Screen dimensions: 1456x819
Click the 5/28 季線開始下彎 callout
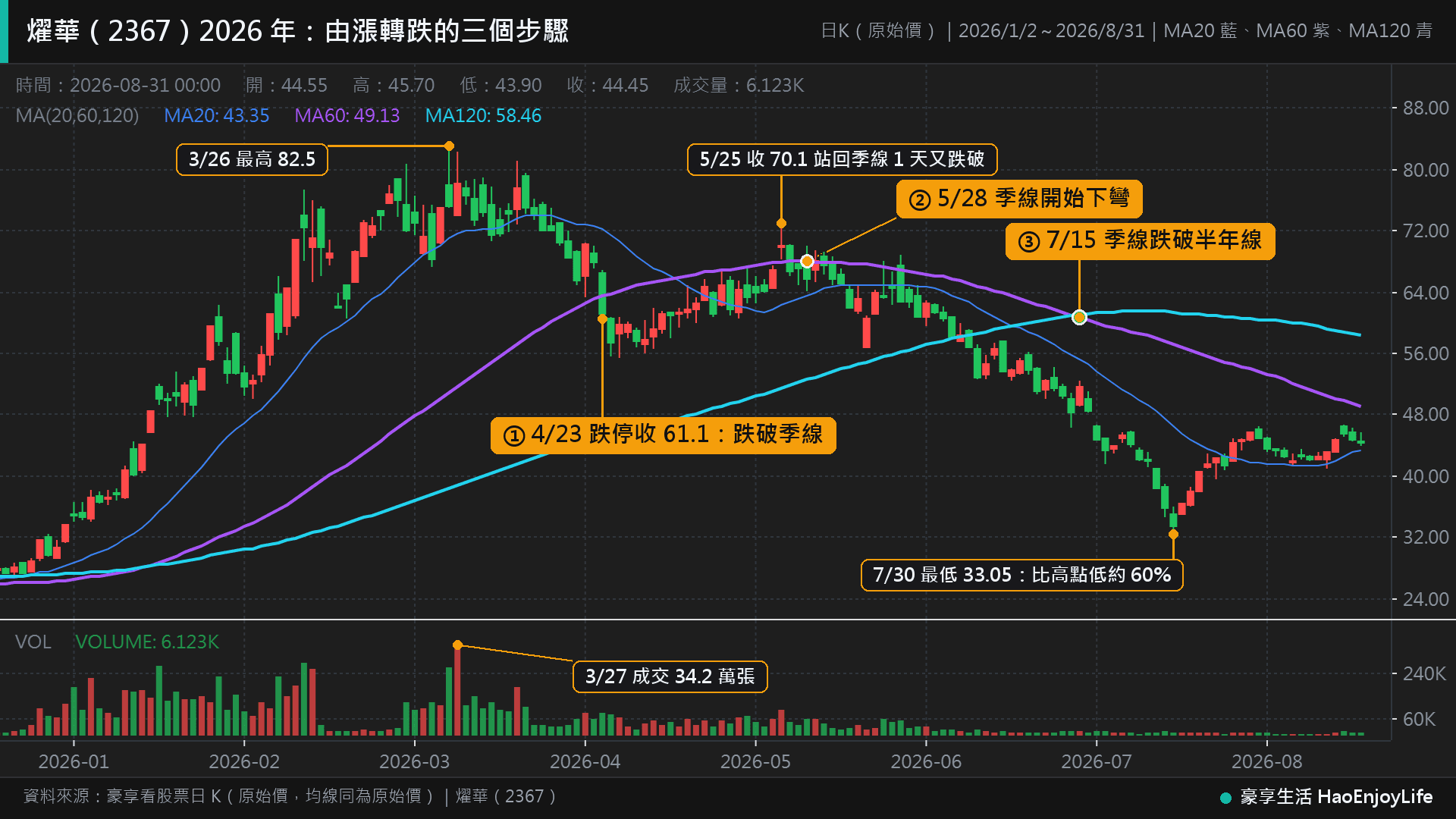[x=1019, y=199]
